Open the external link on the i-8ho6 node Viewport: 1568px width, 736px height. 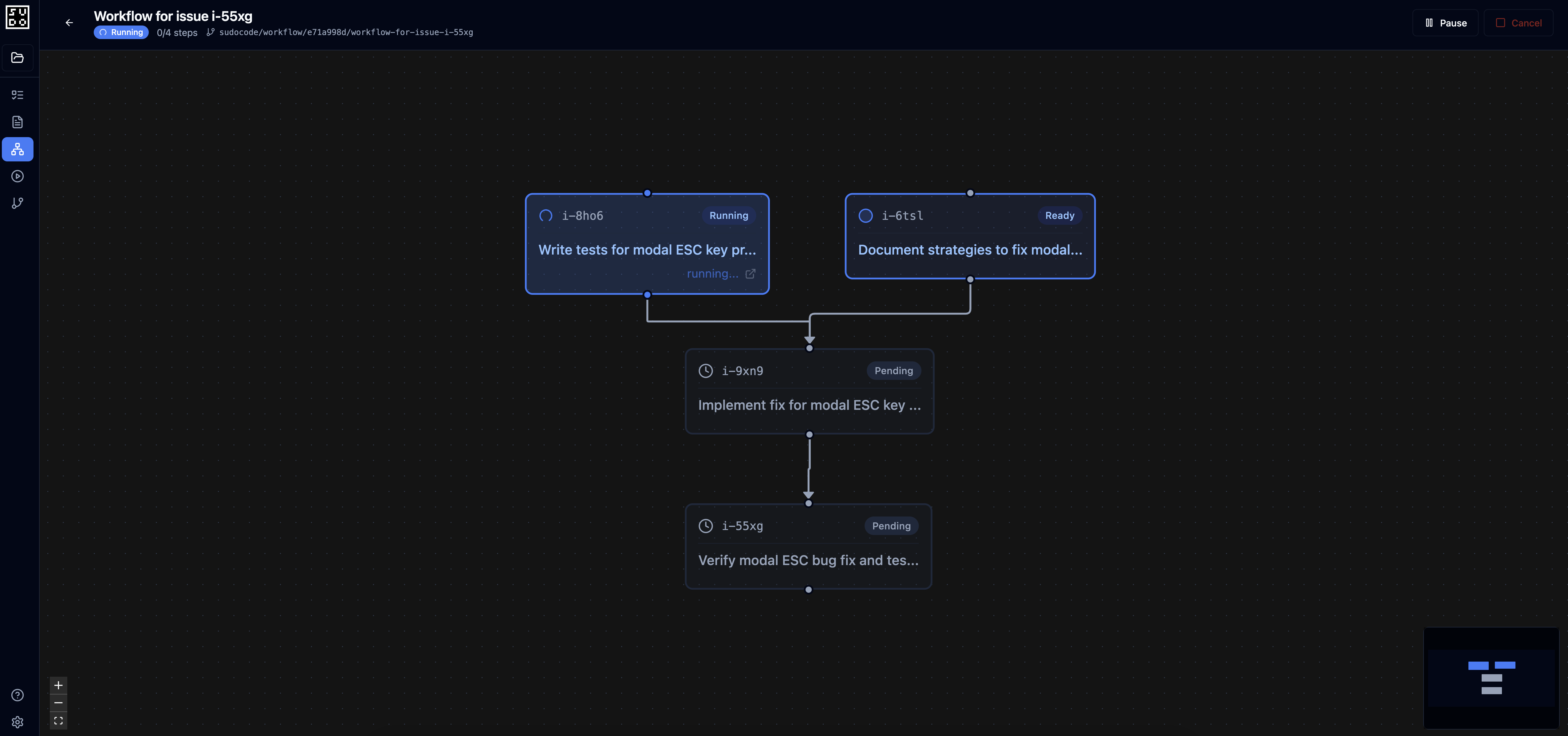coord(750,273)
